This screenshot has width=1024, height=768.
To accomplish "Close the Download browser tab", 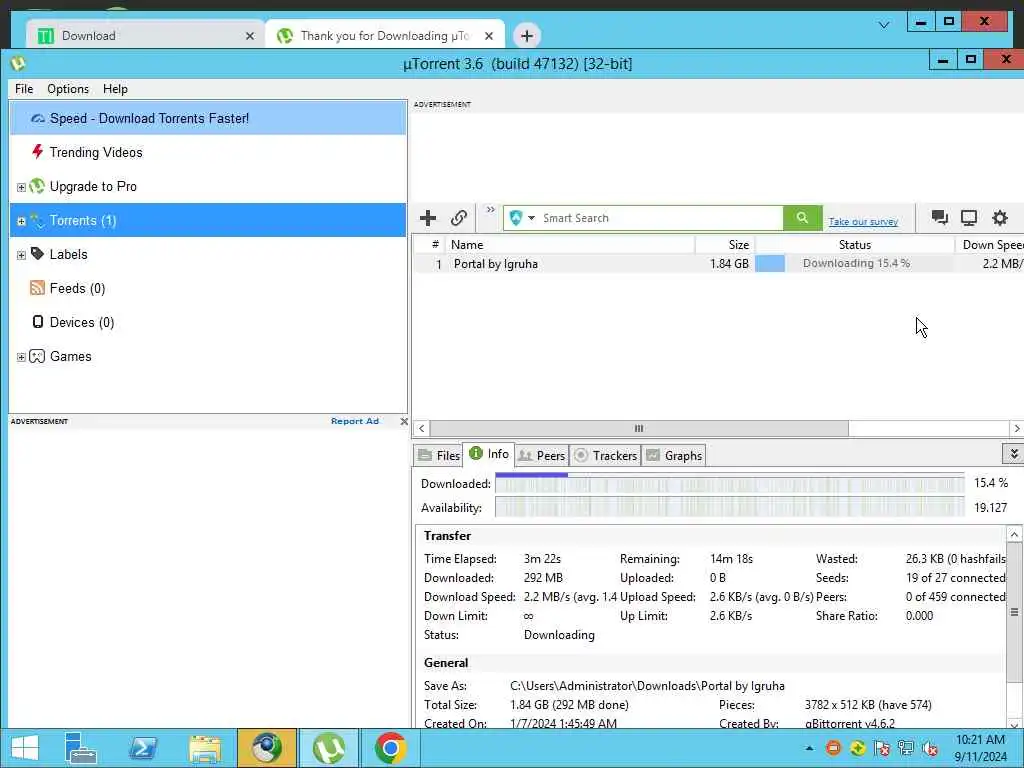I will 249,36.
